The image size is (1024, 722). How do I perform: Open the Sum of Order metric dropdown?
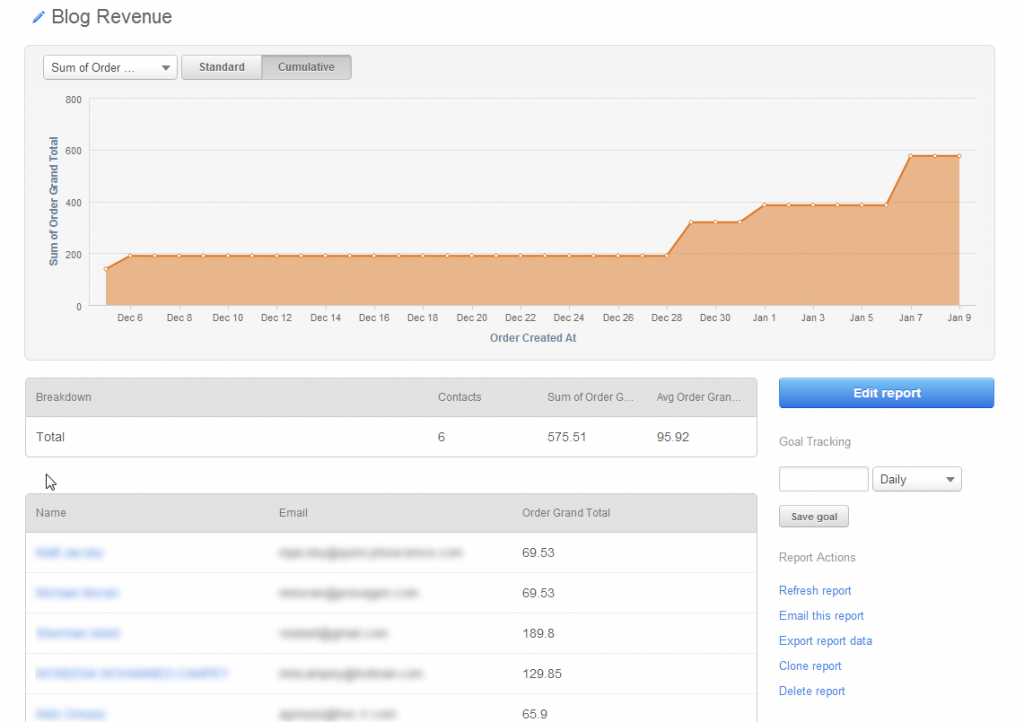coord(110,68)
